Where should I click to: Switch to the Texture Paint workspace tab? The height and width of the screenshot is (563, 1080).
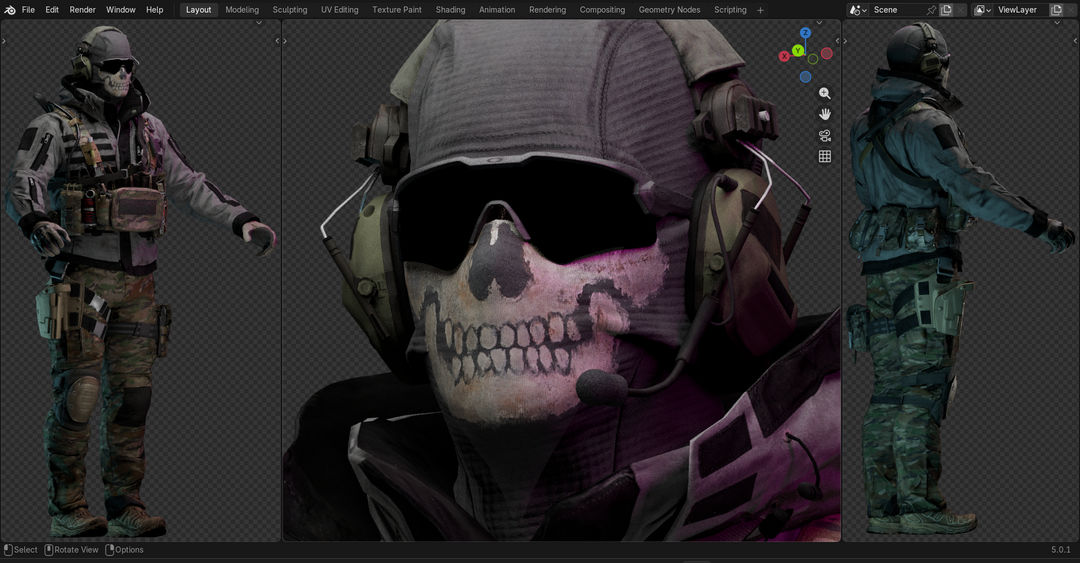pos(397,10)
